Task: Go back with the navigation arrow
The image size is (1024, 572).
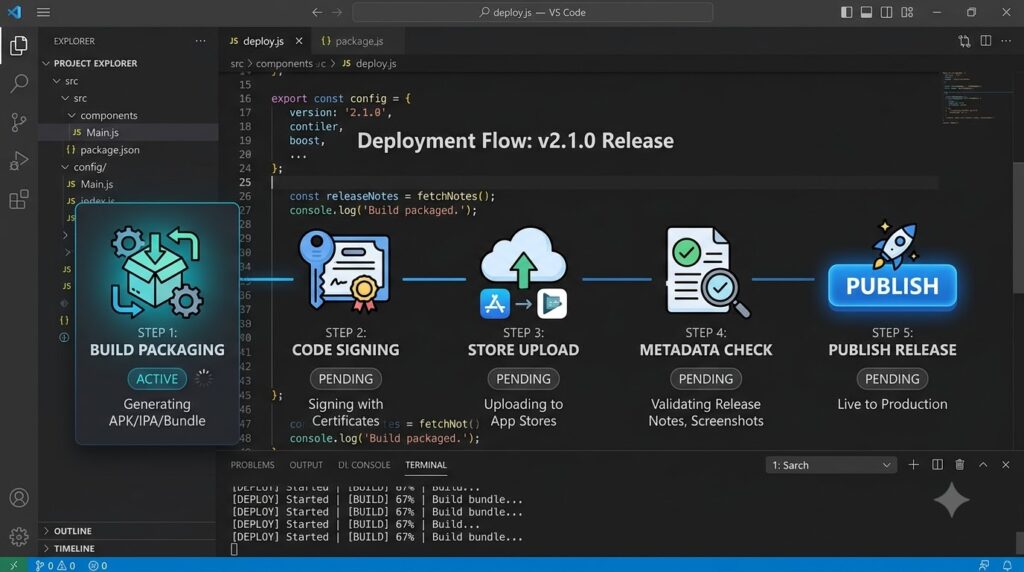Action: coord(317,12)
